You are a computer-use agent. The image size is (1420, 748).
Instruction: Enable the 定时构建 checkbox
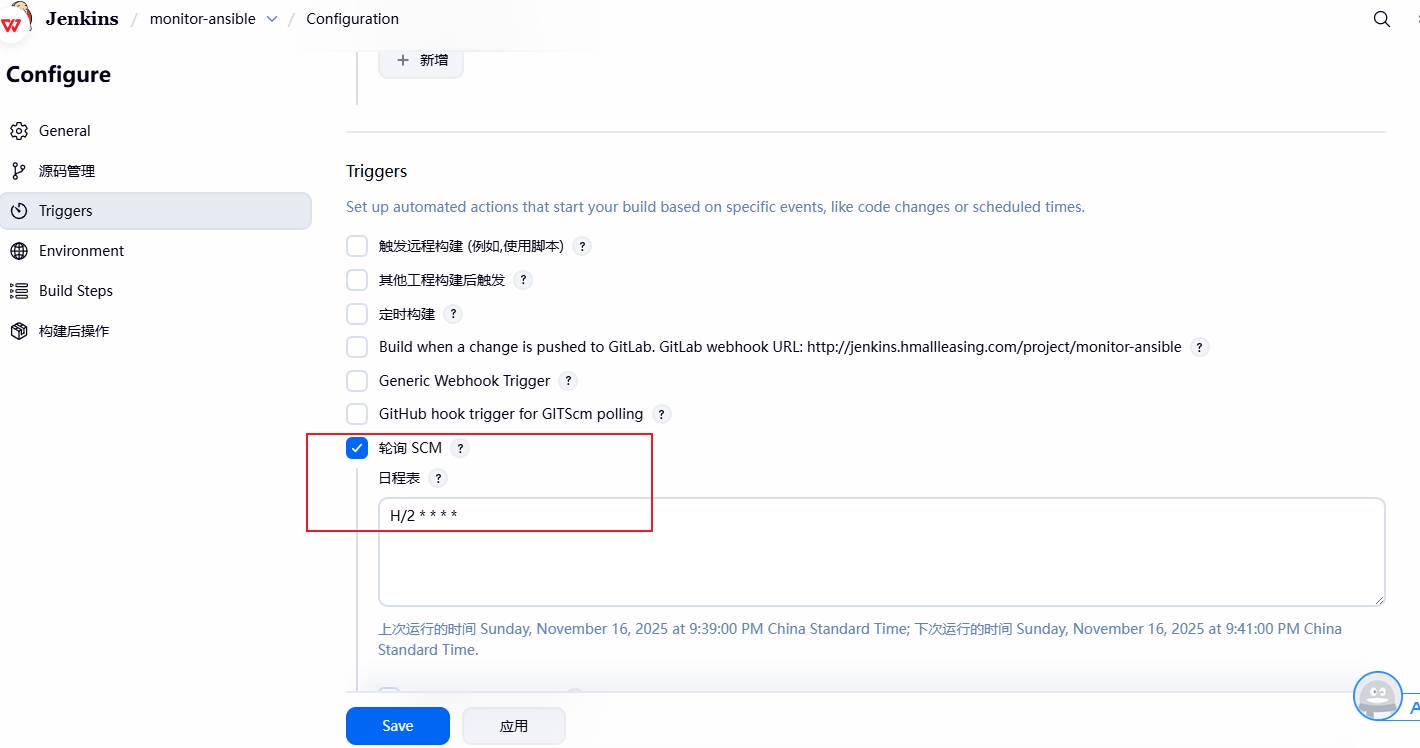tap(357, 314)
